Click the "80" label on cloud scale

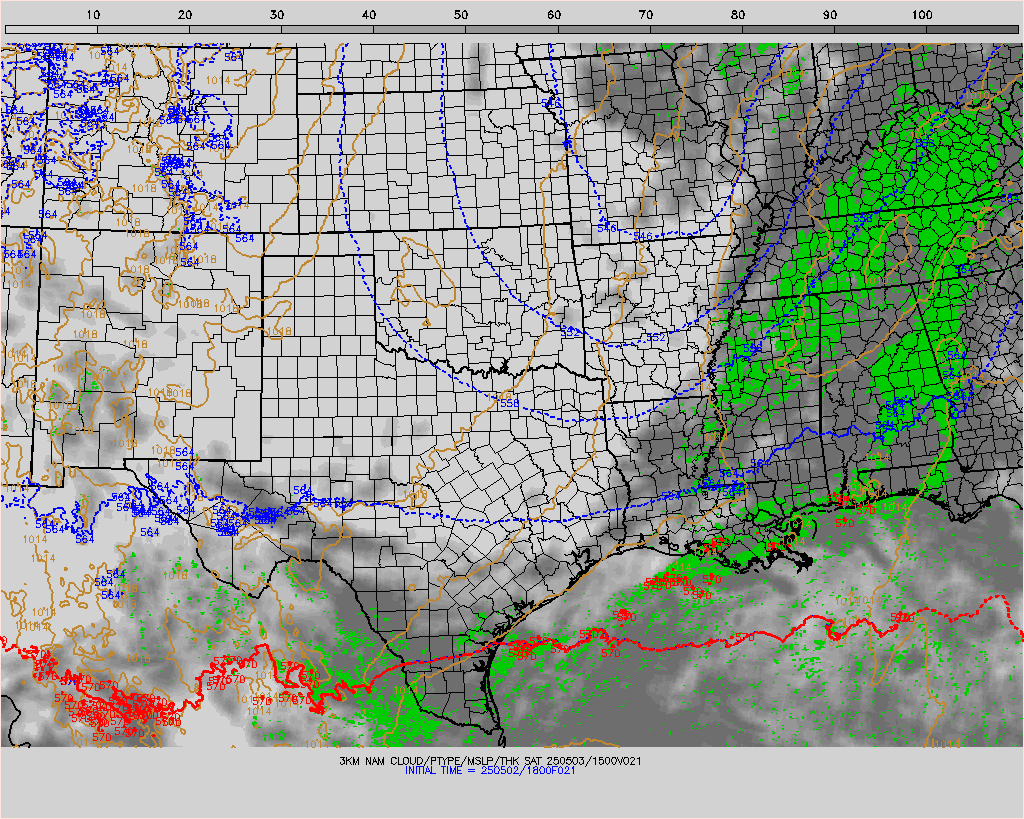(x=738, y=15)
